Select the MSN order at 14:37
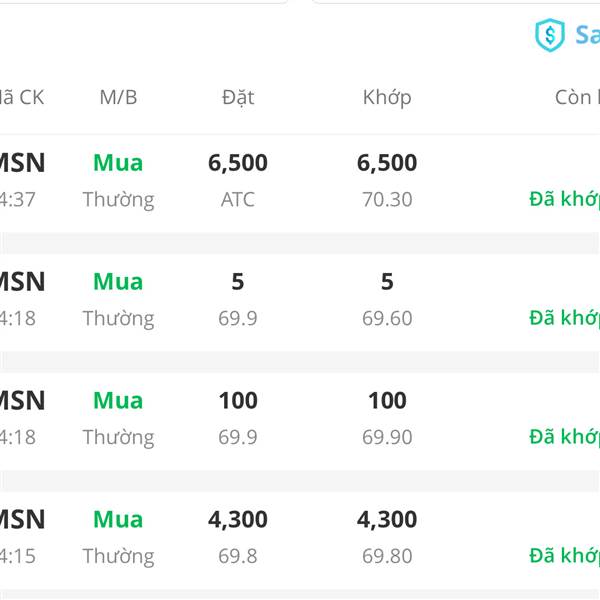The image size is (600, 600). (300, 183)
